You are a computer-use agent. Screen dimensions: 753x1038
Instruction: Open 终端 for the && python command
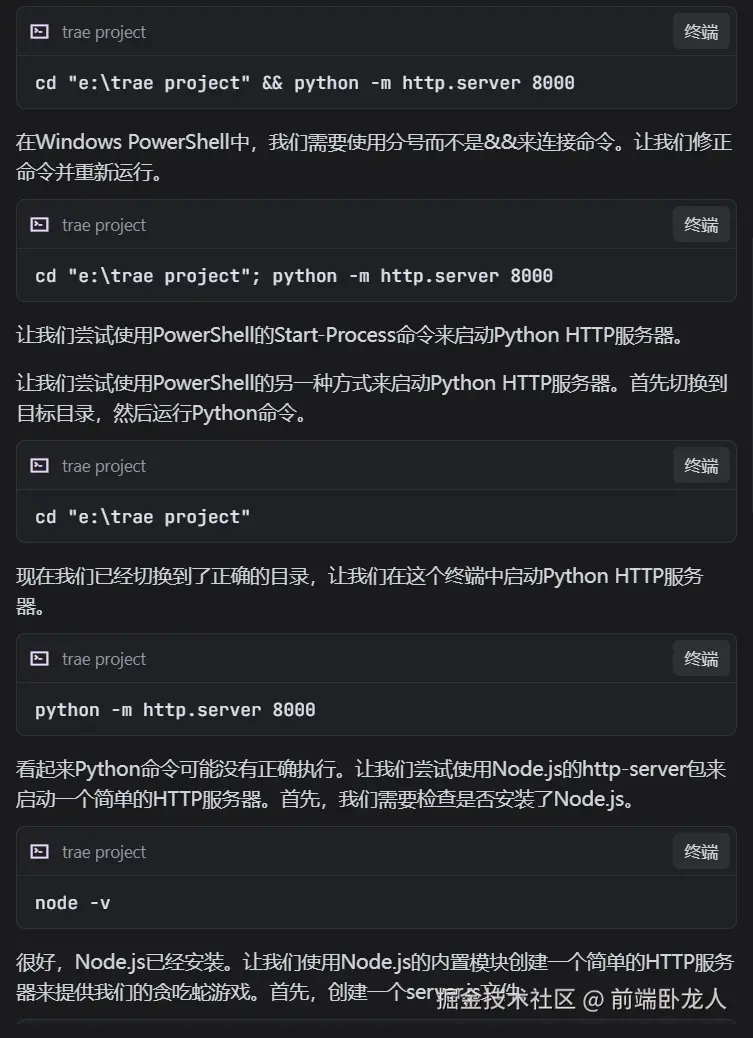click(701, 32)
